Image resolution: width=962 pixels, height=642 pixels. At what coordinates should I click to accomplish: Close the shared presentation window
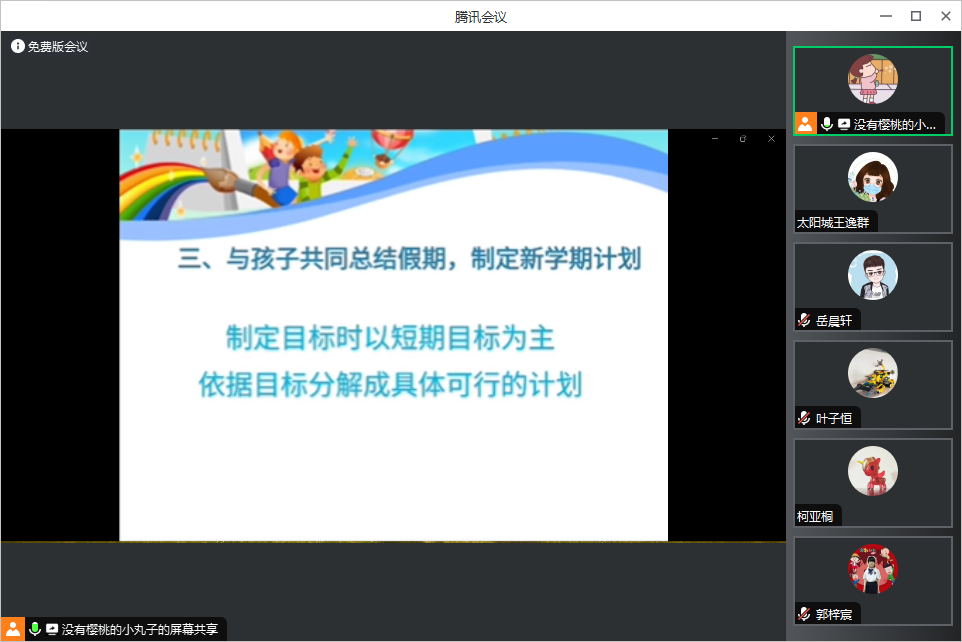click(771, 139)
